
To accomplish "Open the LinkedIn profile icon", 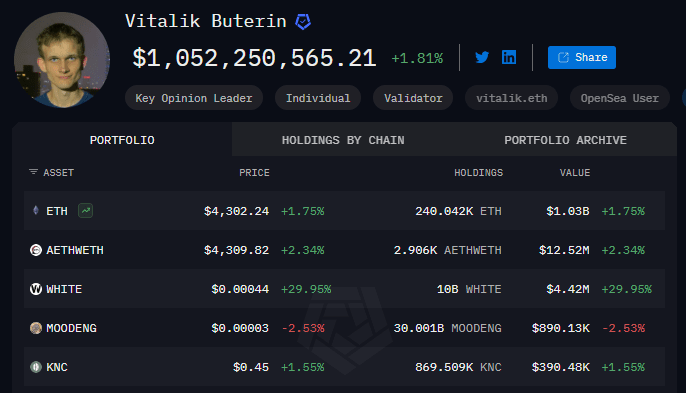I will pyautogui.click(x=509, y=57).
